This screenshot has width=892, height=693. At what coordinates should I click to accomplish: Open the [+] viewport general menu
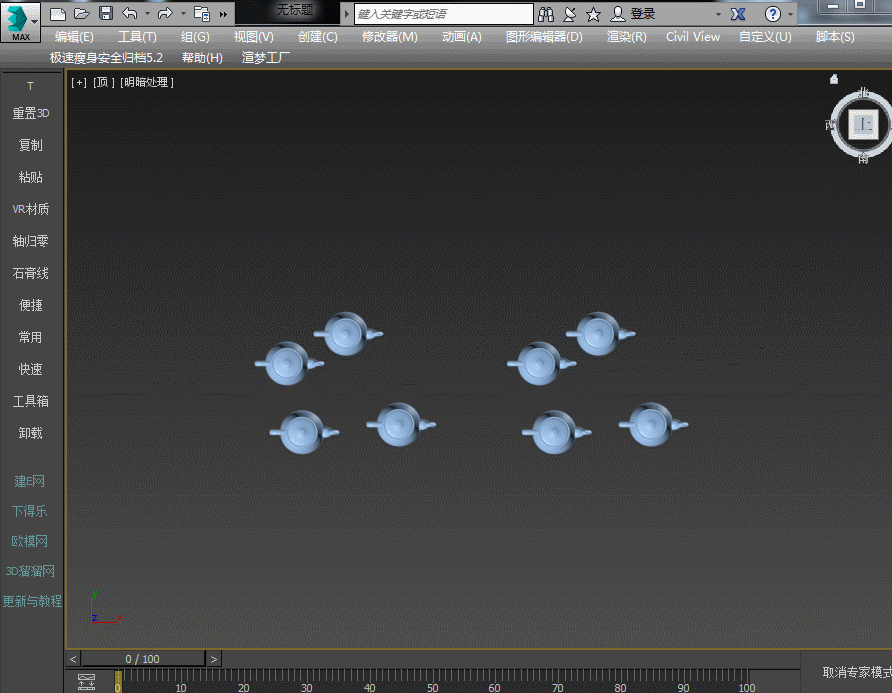[x=78, y=82]
